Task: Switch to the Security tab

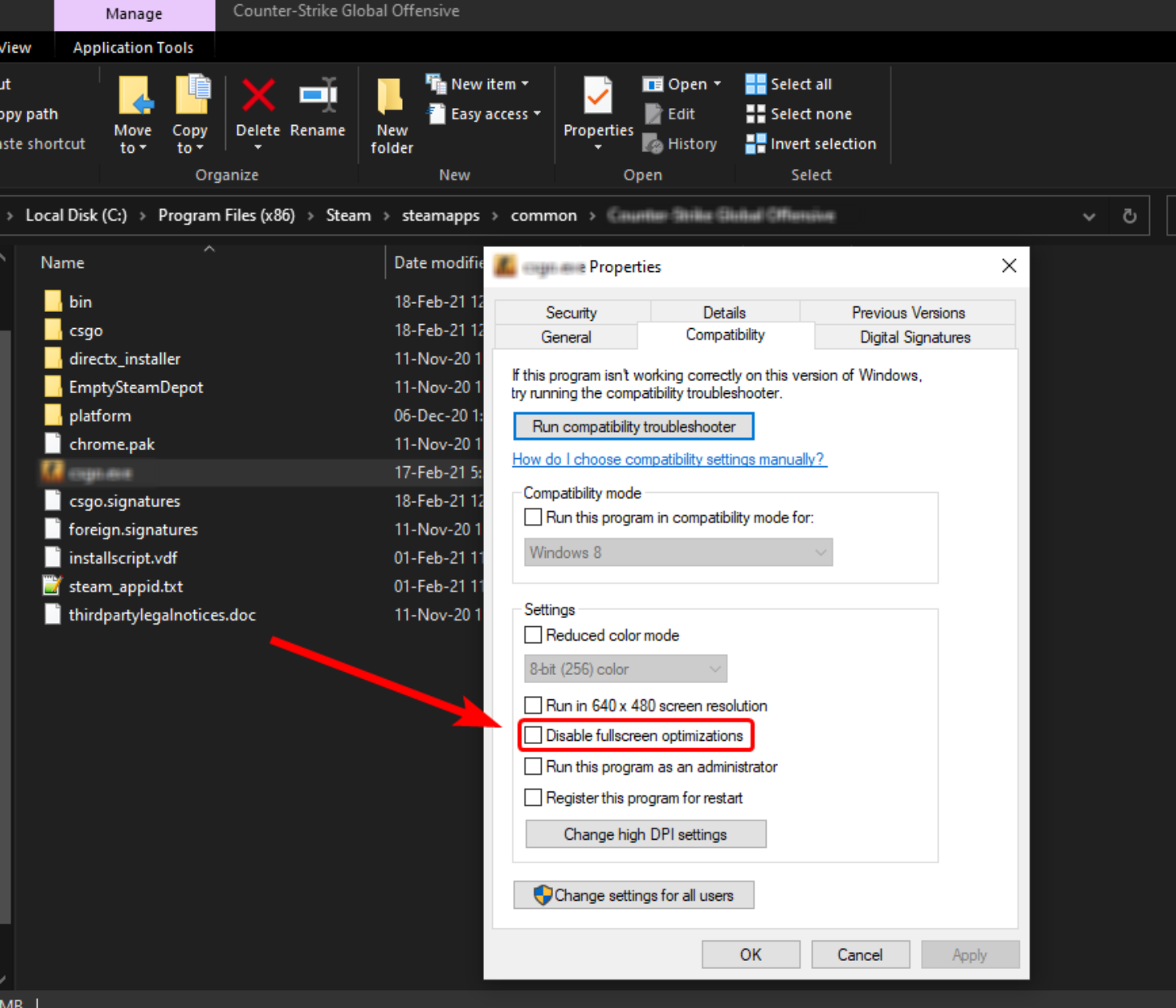Action: (571, 313)
